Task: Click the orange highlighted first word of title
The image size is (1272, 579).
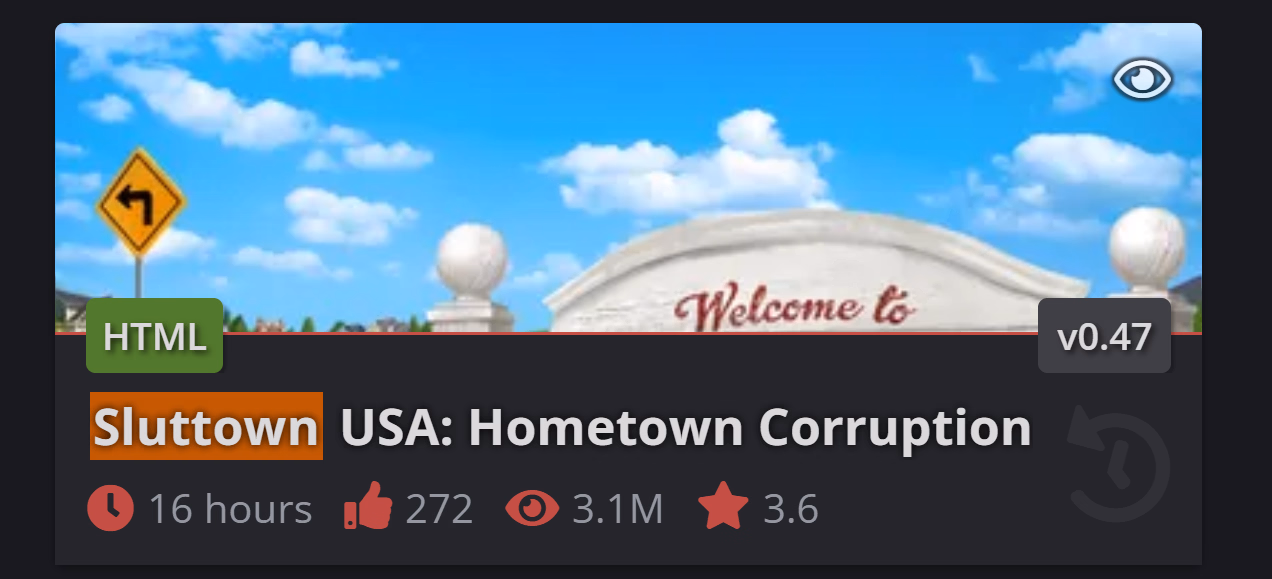Action: click(206, 427)
